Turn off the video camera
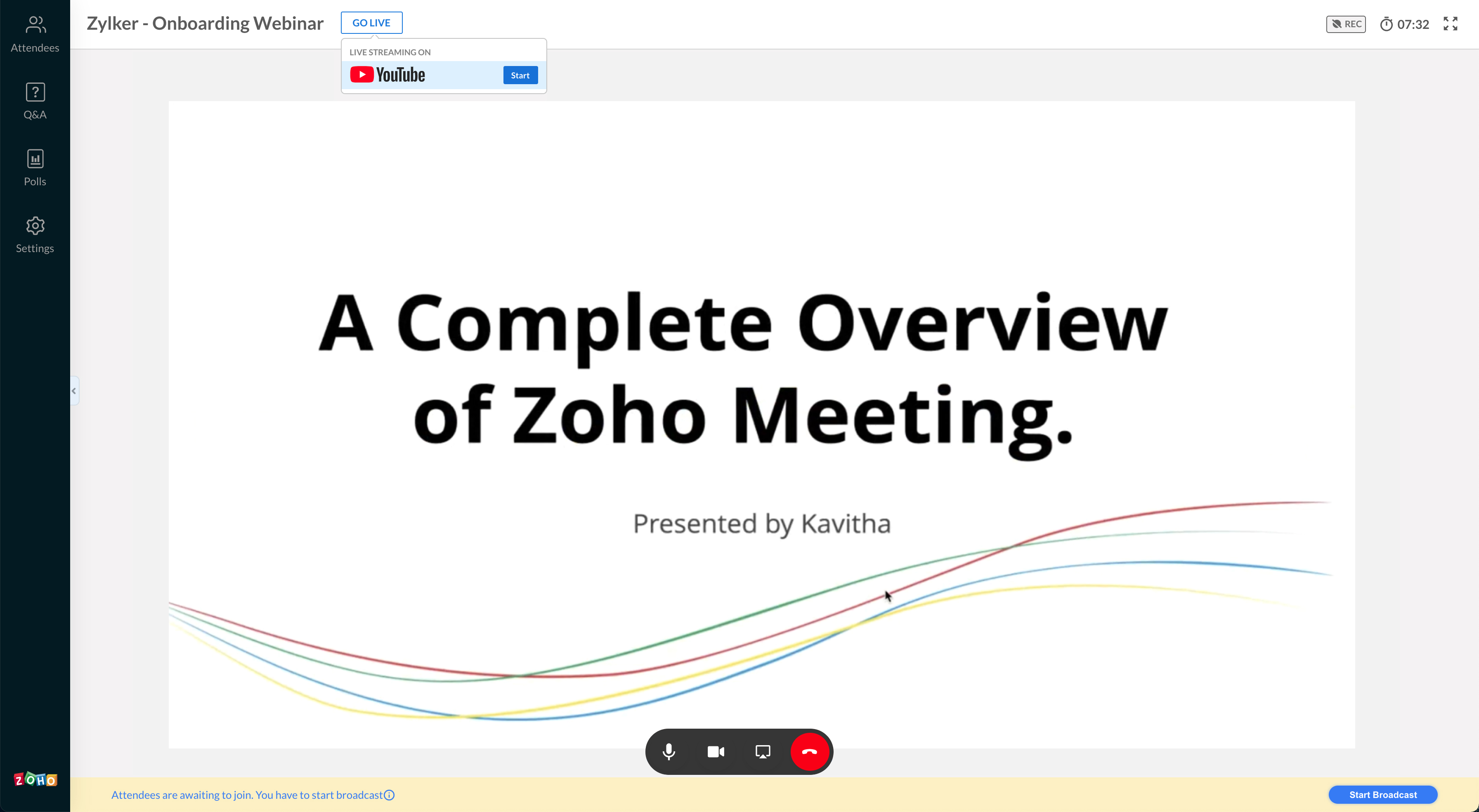The width and height of the screenshot is (1479, 812). coord(716,751)
